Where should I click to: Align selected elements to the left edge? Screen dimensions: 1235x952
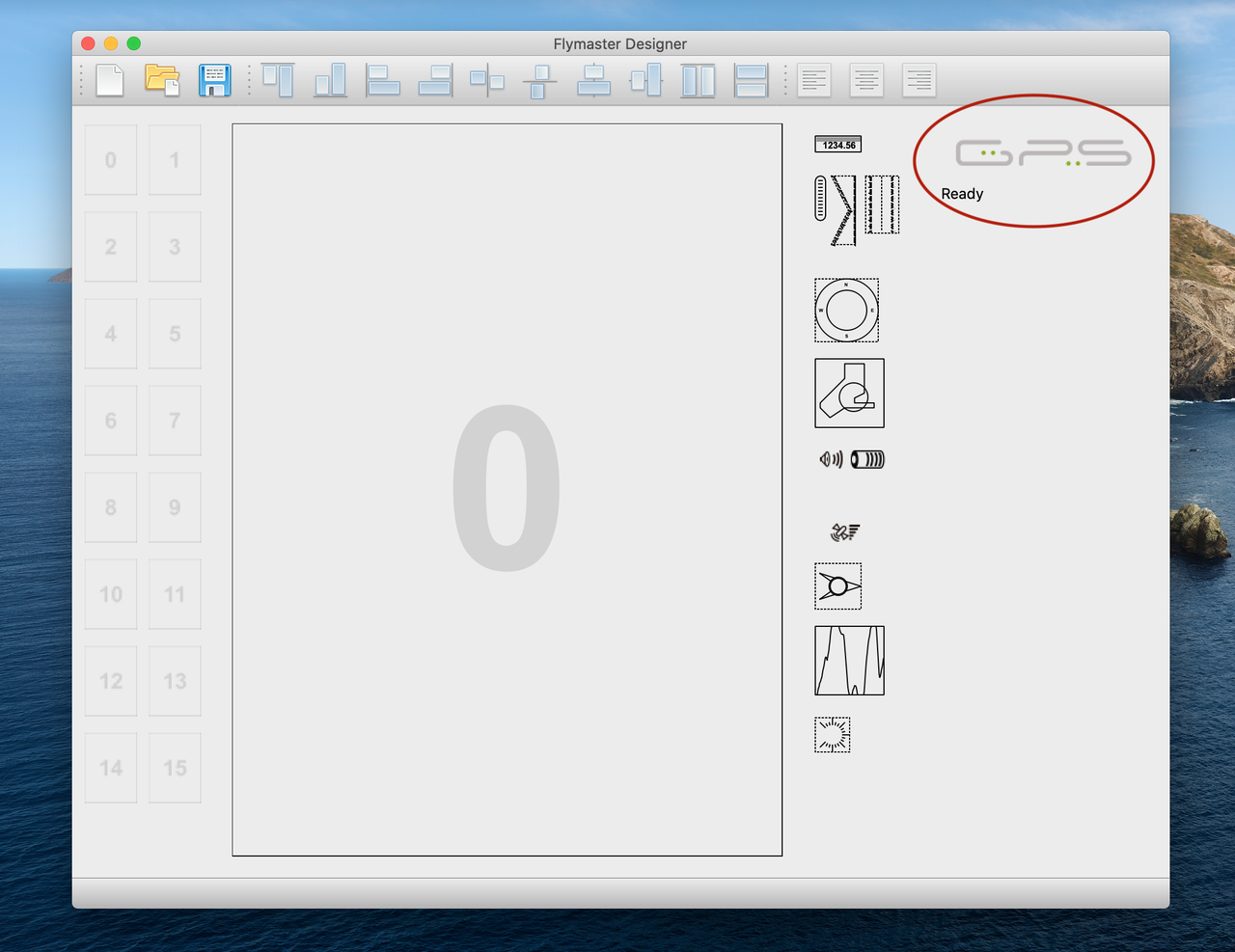[383, 80]
